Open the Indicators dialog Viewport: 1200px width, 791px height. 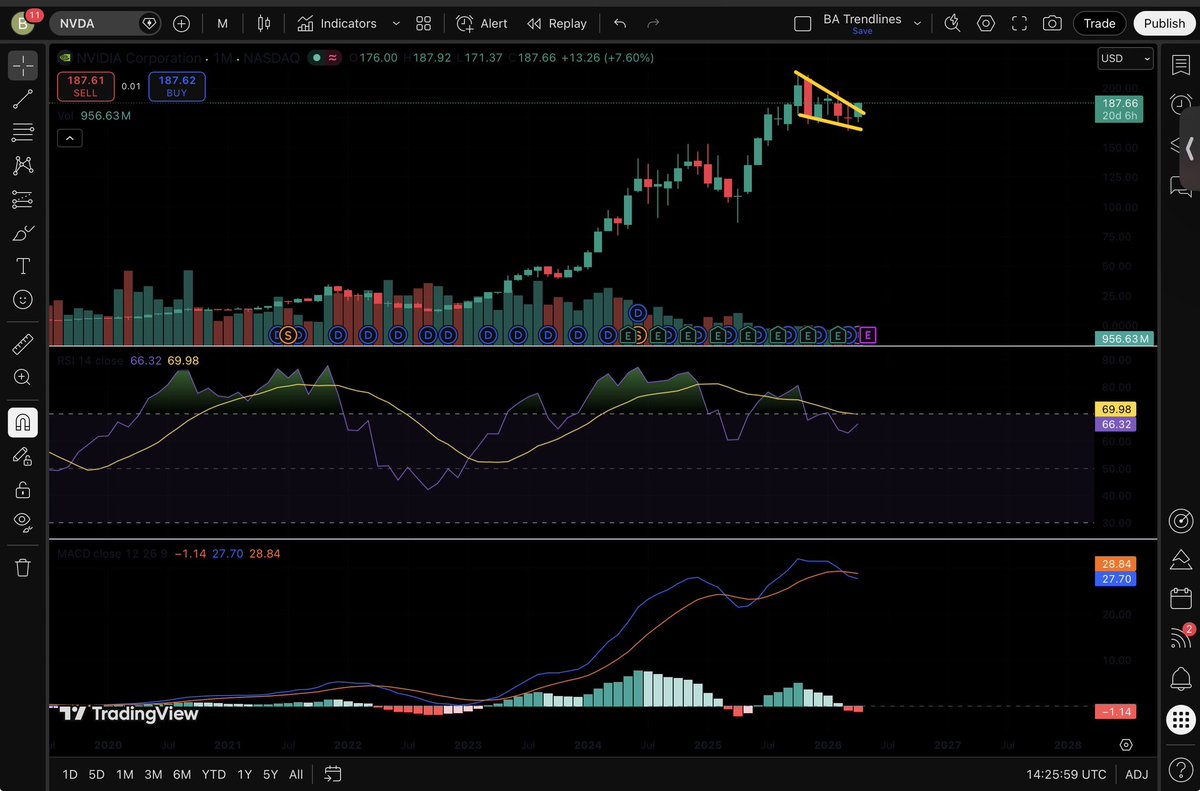(x=337, y=23)
